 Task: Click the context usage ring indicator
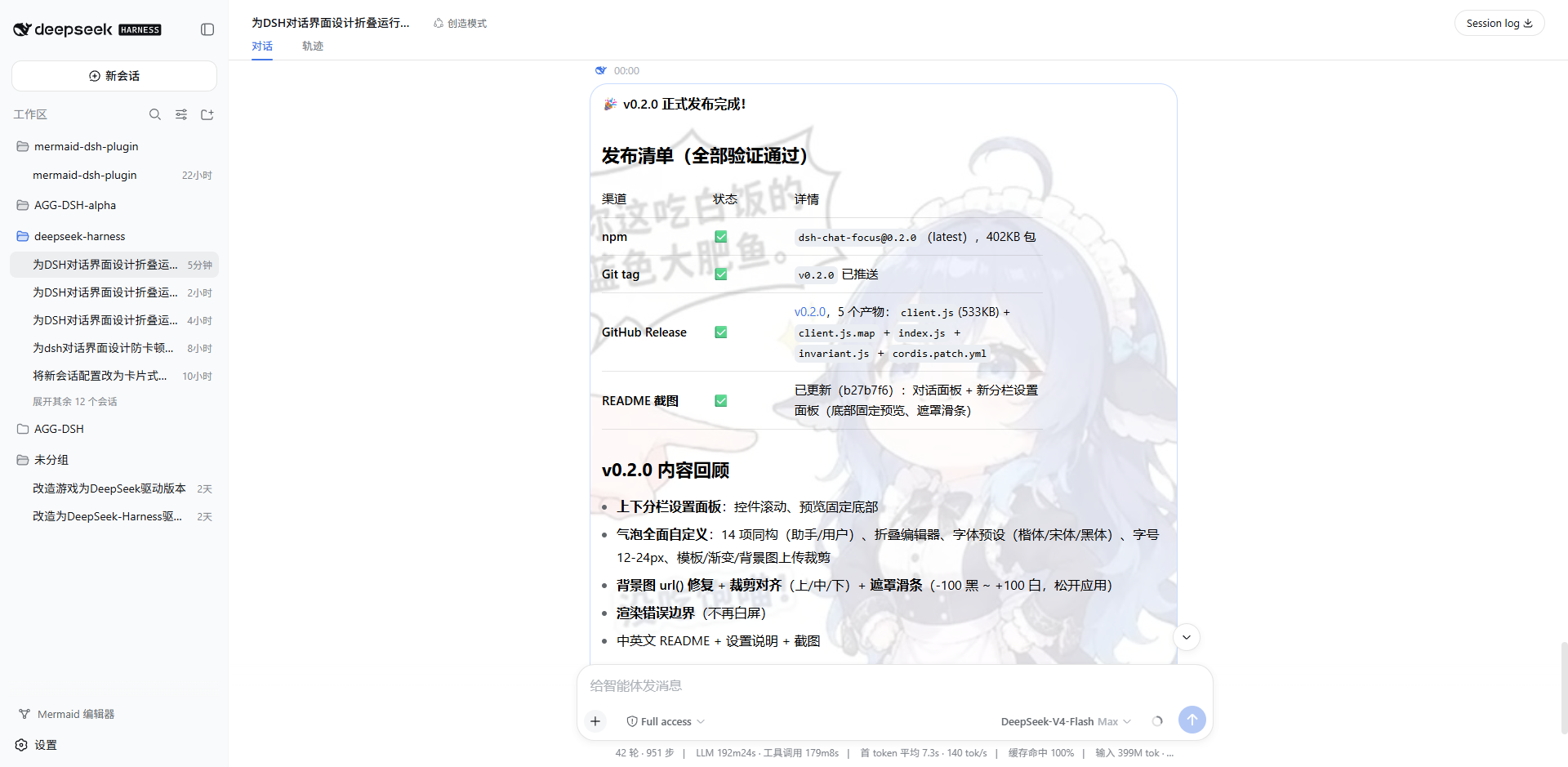[1157, 721]
